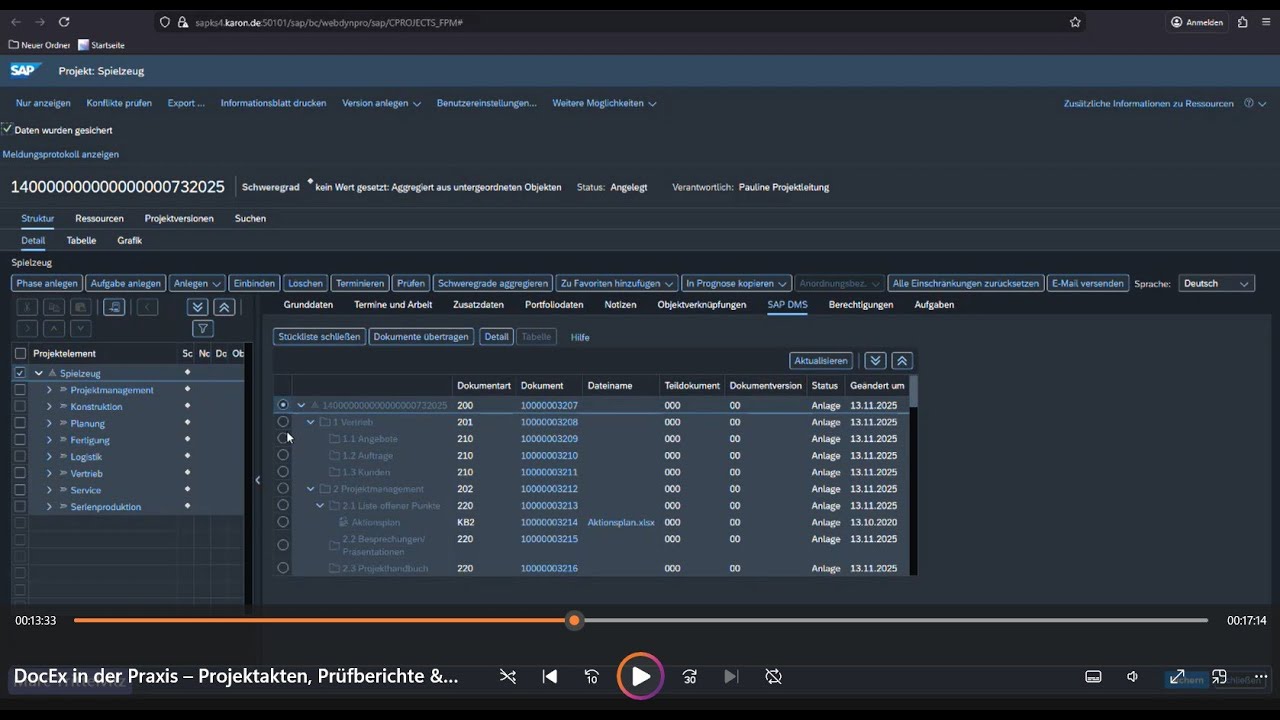Select the Grafik view tab
The image size is (1280, 720).
pyautogui.click(x=129, y=240)
